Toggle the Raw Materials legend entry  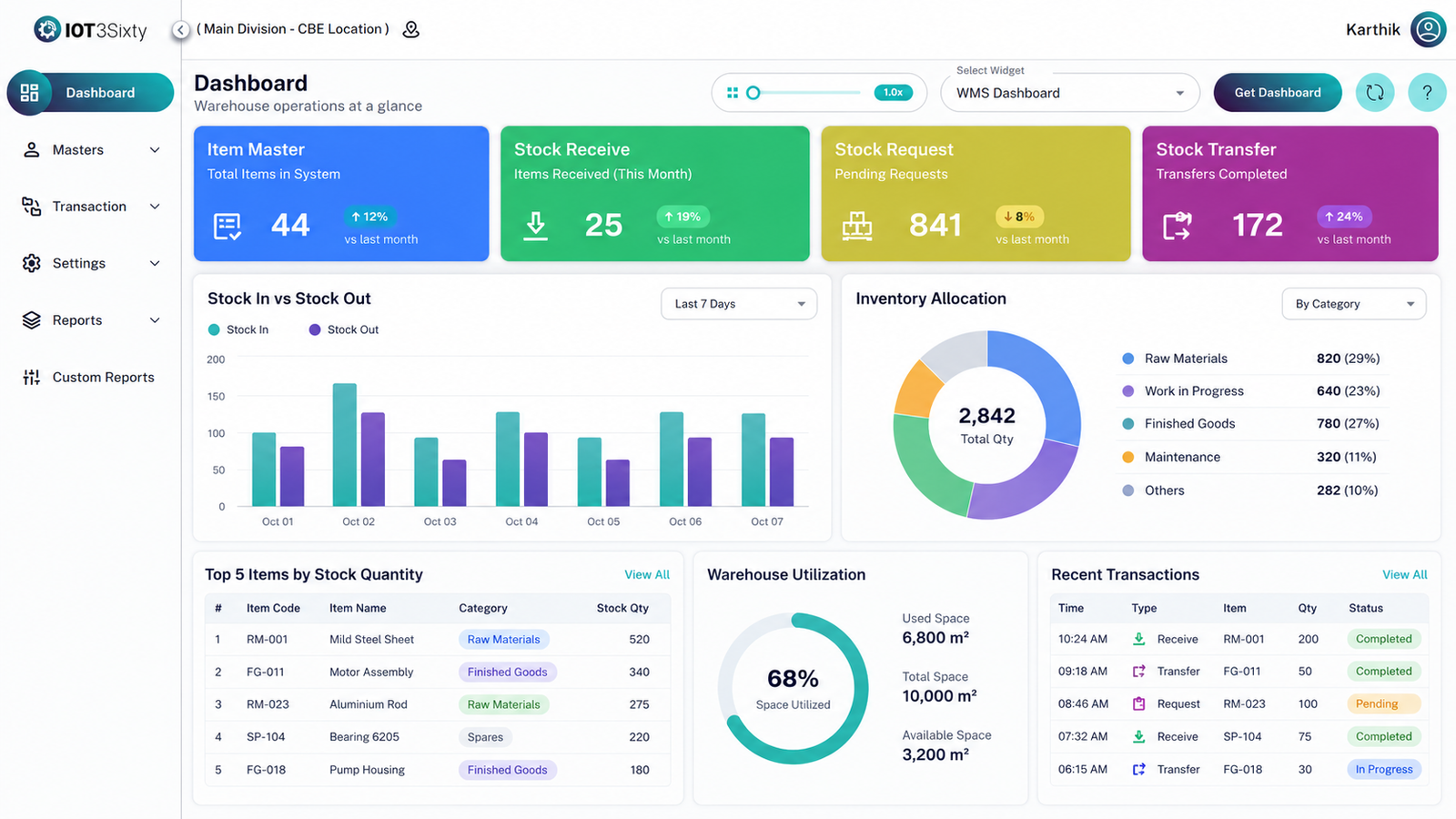[x=1175, y=359]
